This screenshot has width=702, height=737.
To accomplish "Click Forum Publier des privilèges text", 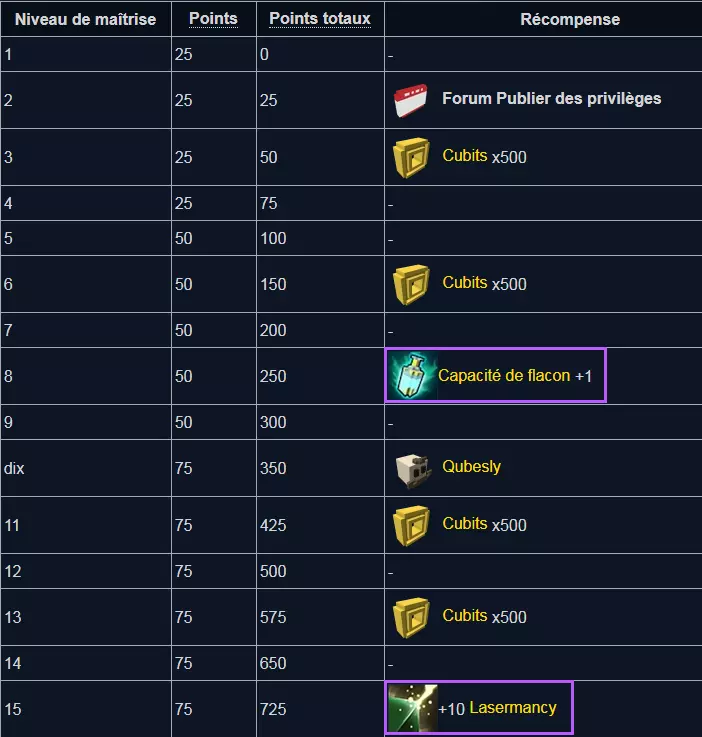I will 551,99.
